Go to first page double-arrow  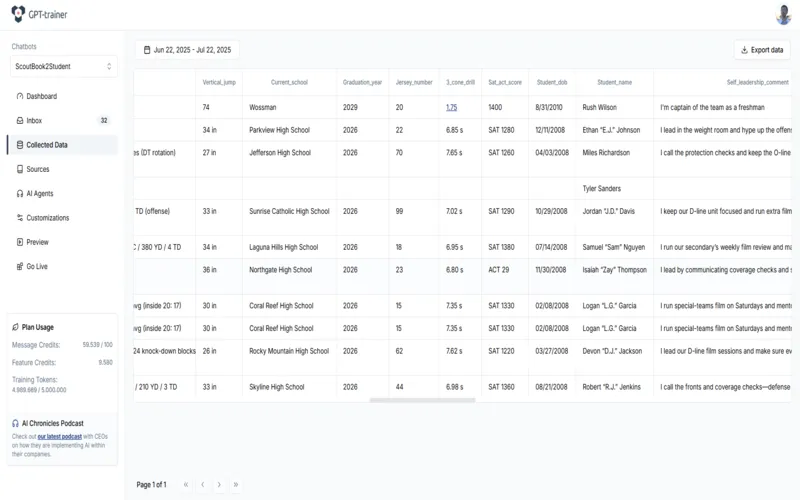coord(186,485)
